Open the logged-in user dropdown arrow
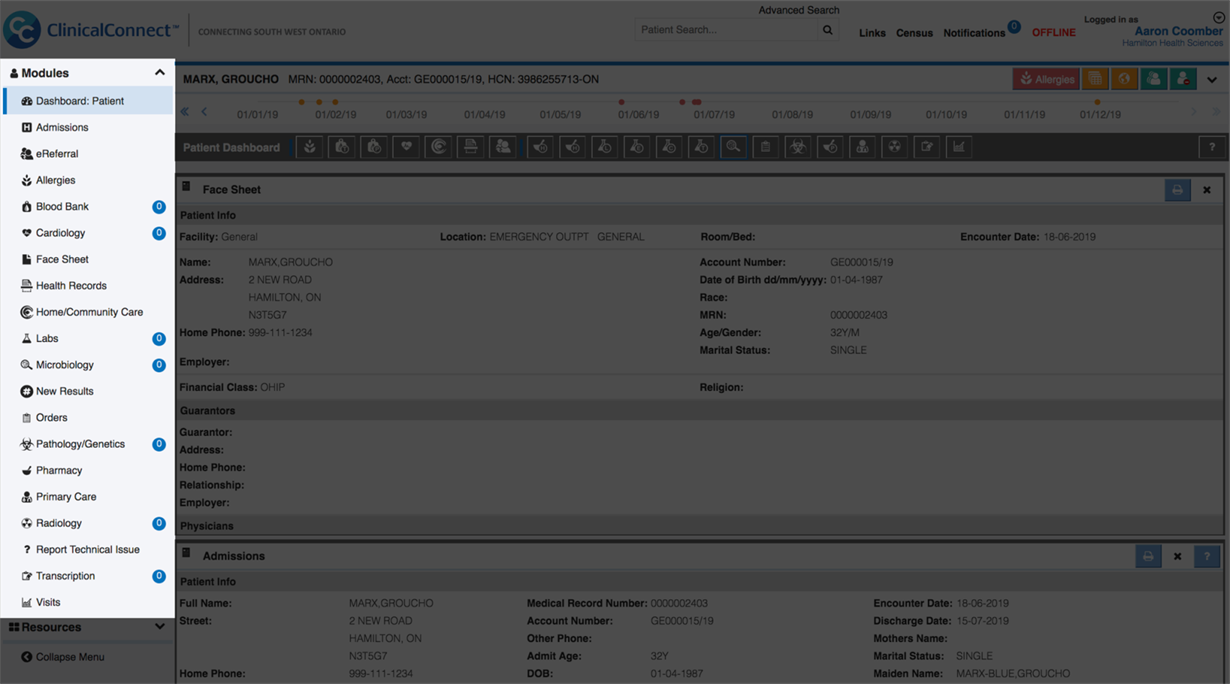This screenshot has width=1230, height=684. 1219,17
